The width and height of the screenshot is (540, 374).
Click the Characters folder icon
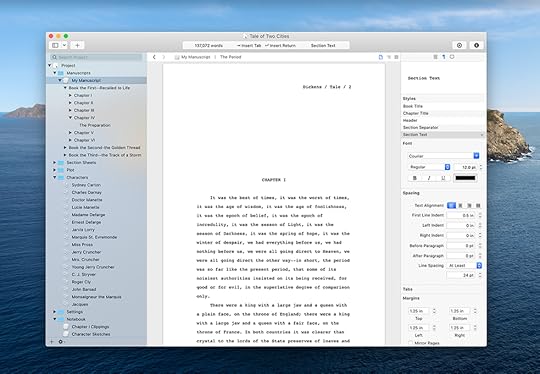click(x=61, y=177)
